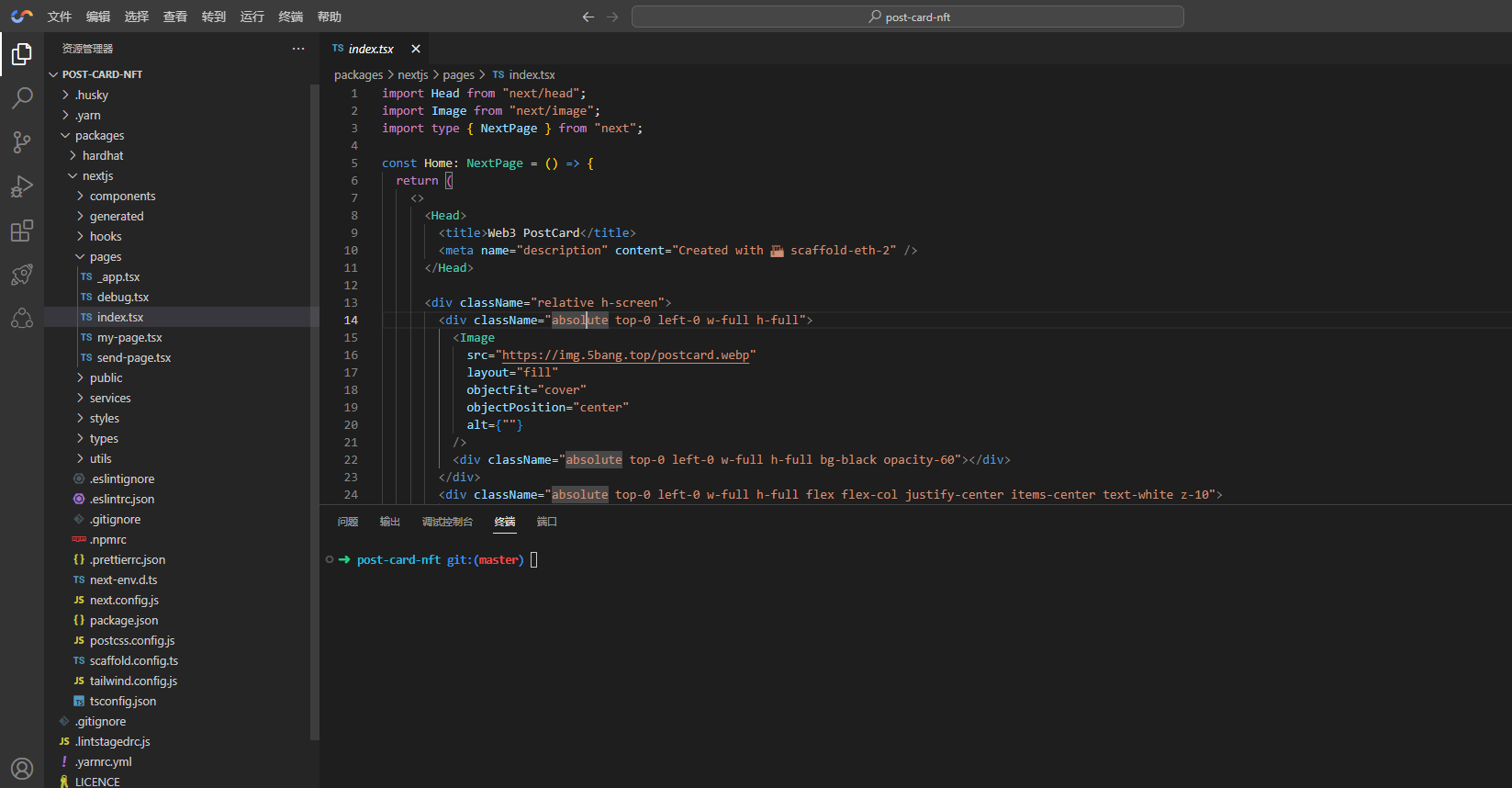
Task: Open the 文件 menu
Action: 60,17
